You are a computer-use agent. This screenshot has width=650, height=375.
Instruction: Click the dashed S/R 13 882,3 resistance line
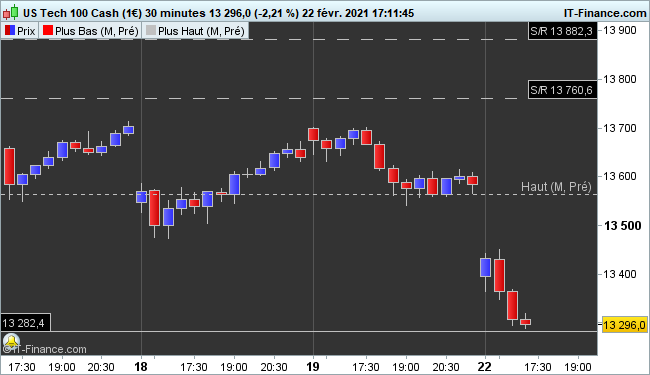coord(259,39)
